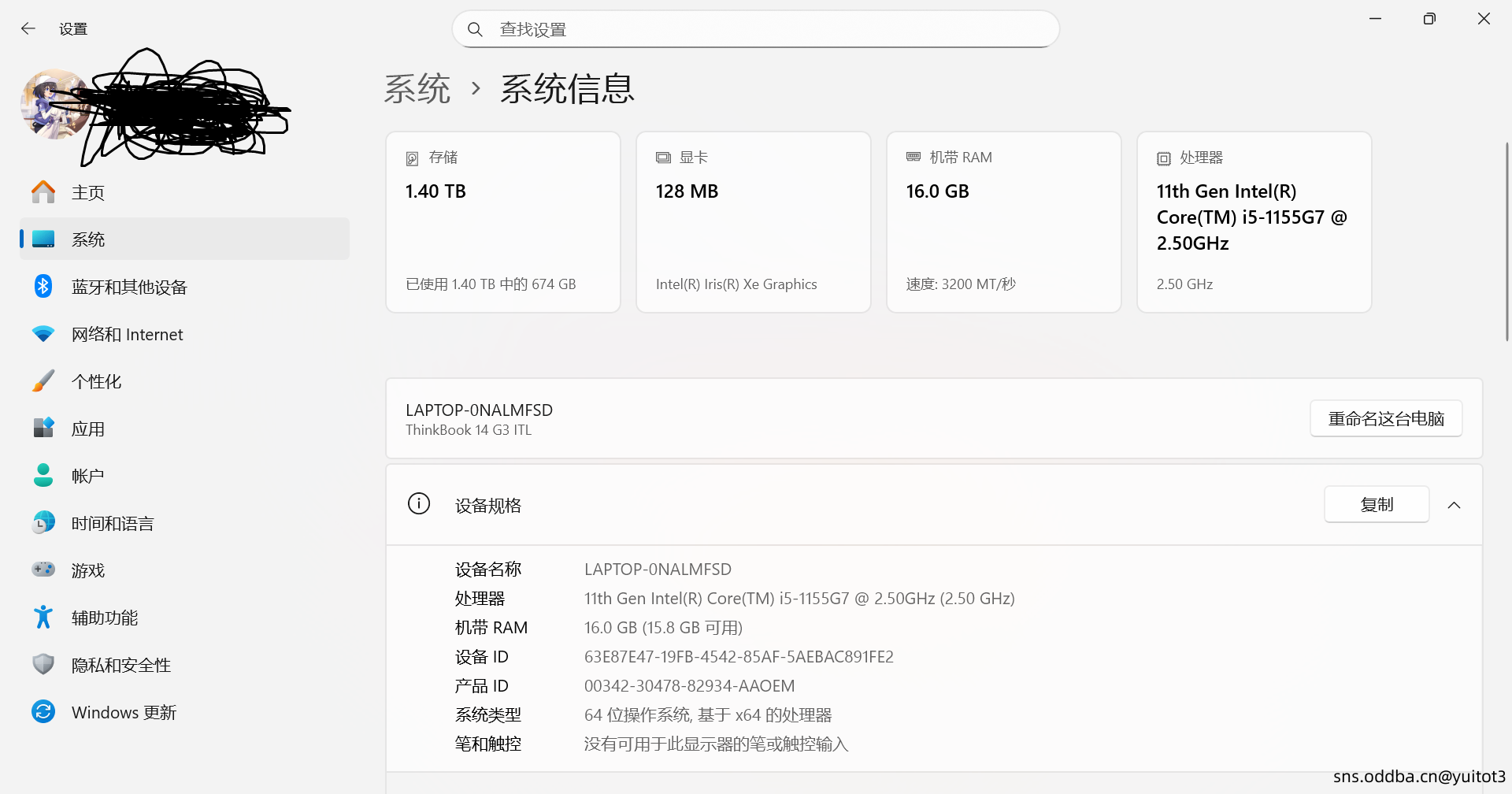Click the 帐户 person icon
The height and width of the screenshot is (794, 1512).
tap(43, 476)
